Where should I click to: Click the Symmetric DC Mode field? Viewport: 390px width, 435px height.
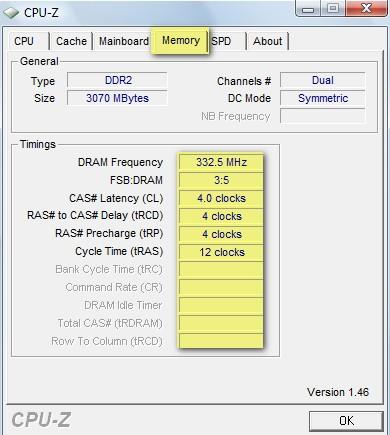(x=323, y=98)
